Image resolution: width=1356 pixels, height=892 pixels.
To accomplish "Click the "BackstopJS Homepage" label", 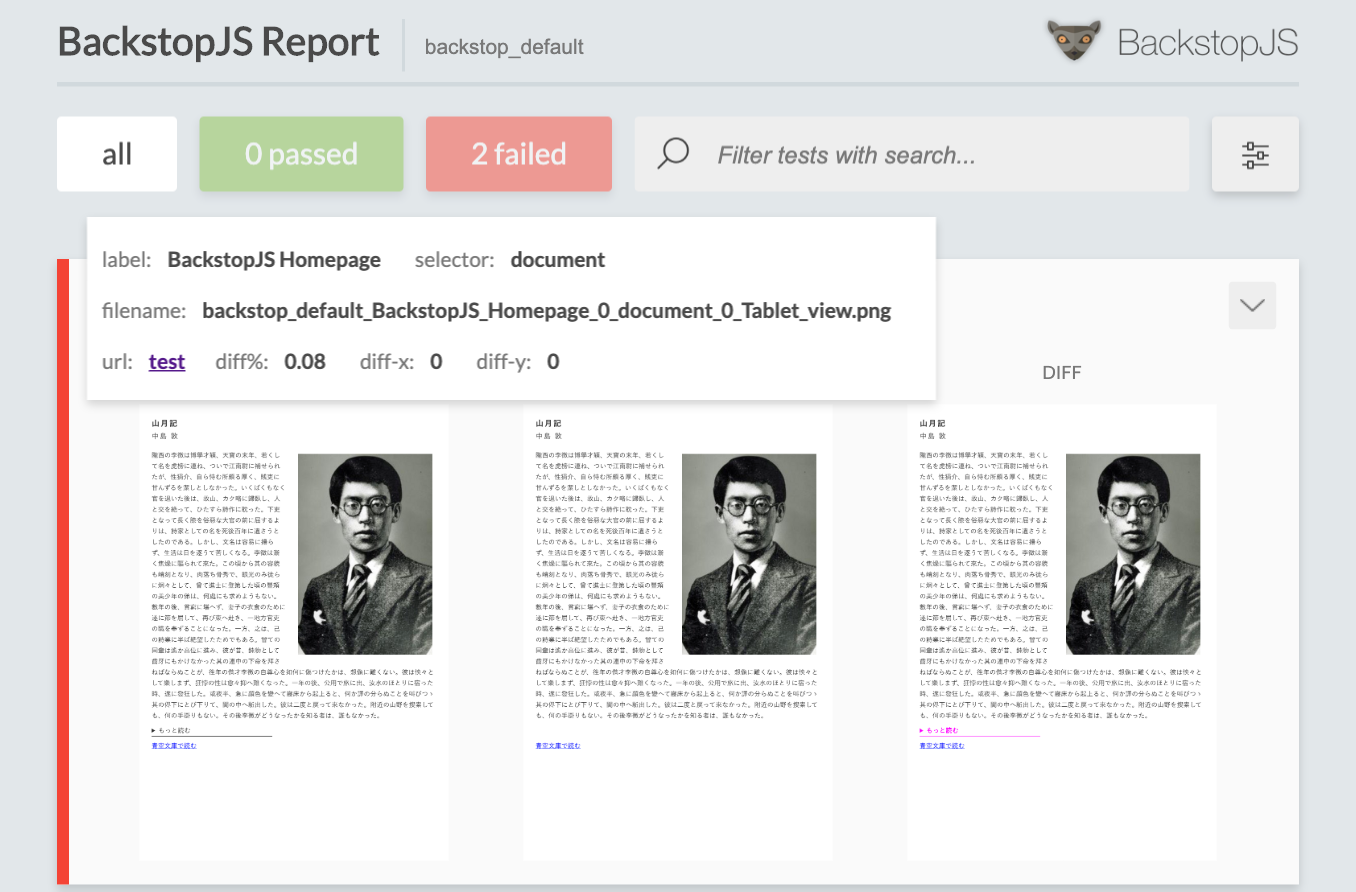I will tap(274, 259).
